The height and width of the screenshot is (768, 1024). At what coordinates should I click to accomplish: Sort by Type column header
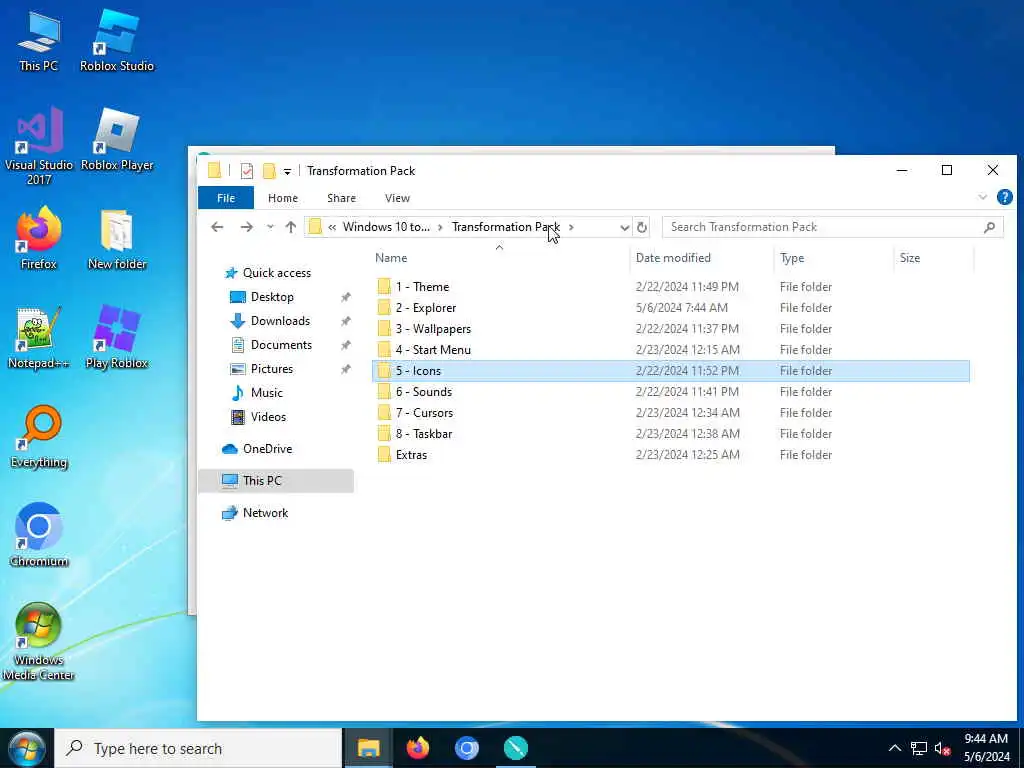pyautogui.click(x=792, y=258)
